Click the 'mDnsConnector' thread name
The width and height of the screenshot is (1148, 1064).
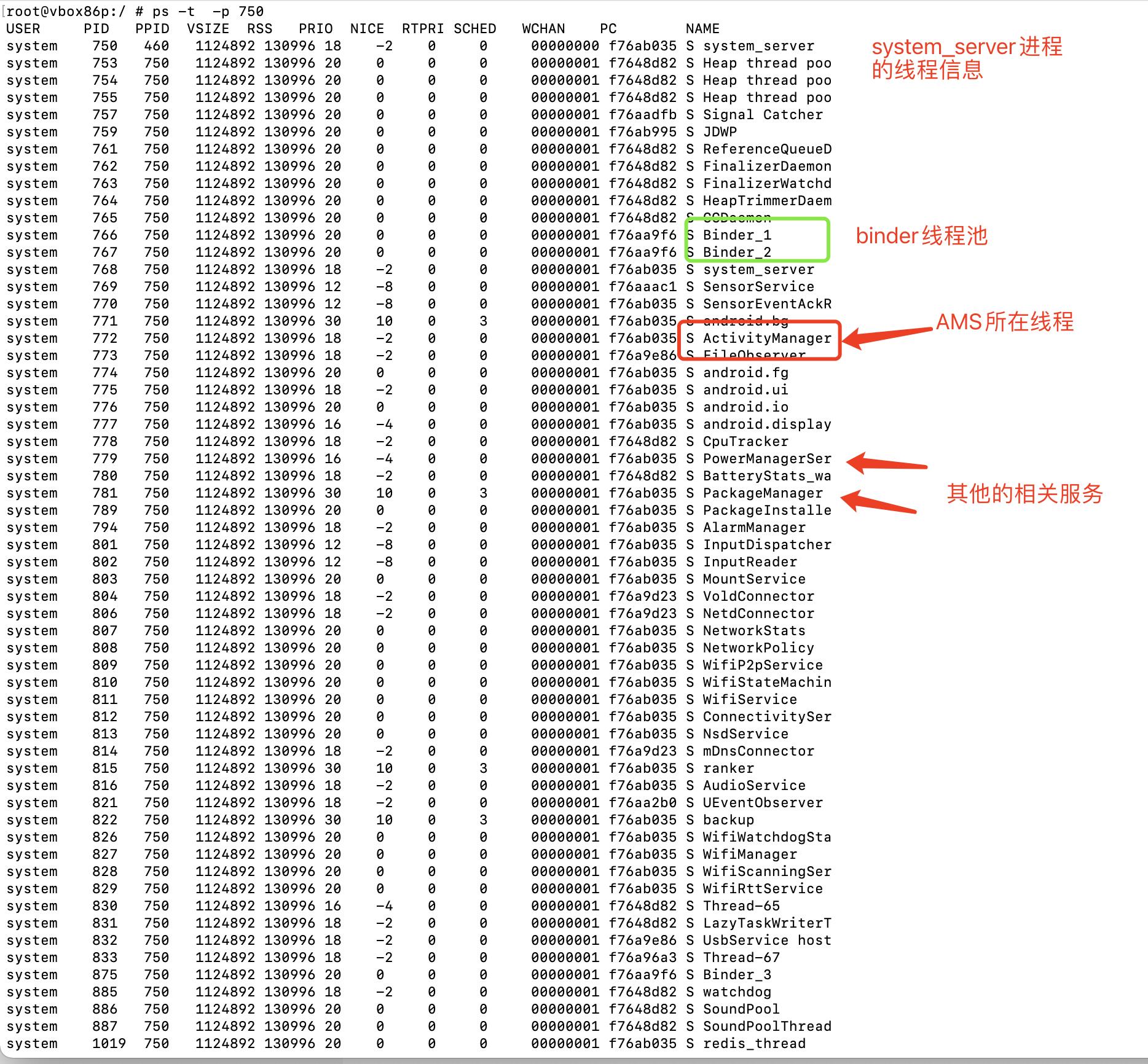(x=758, y=751)
